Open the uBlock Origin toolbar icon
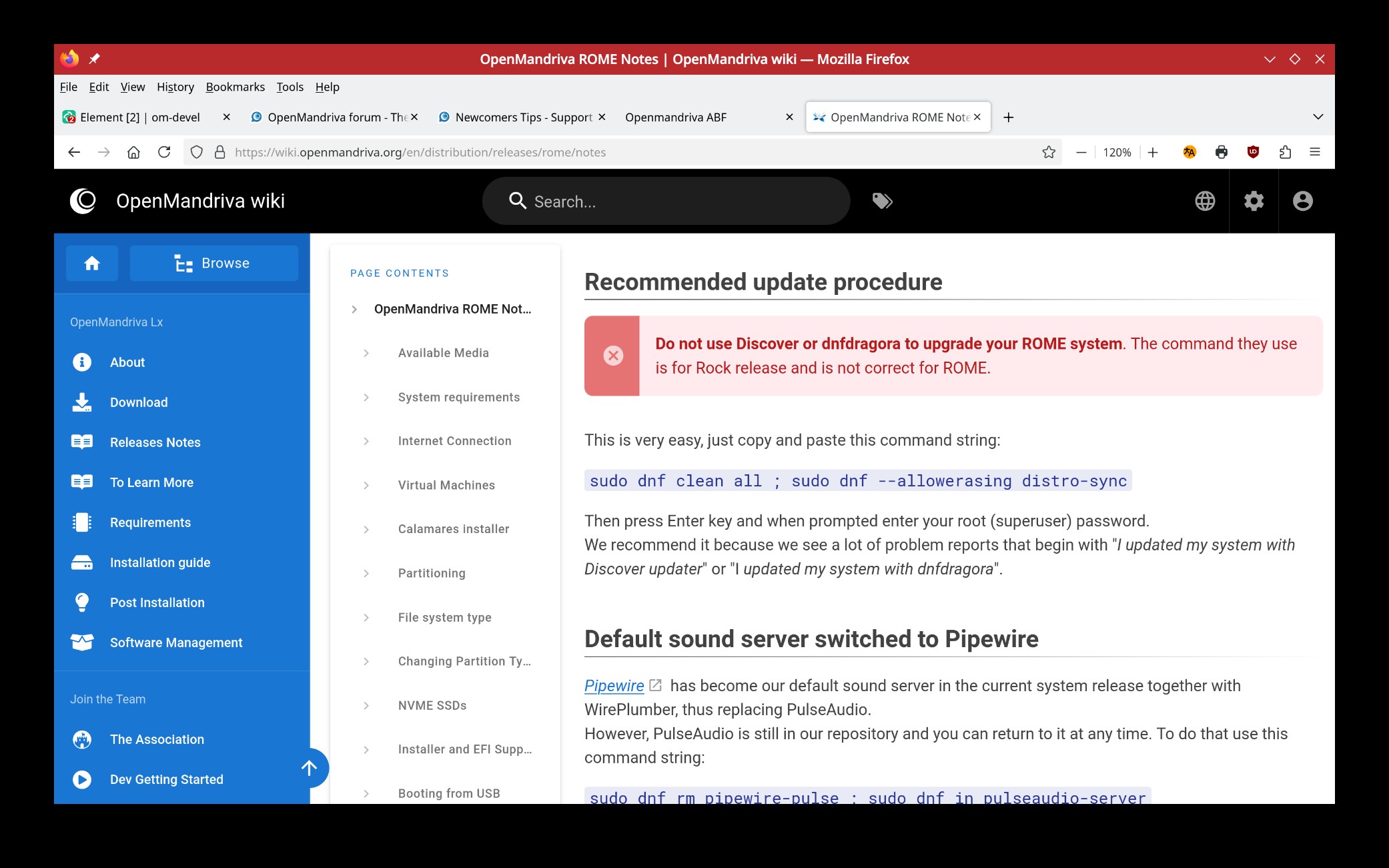1389x868 pixels. point(1252,152)
